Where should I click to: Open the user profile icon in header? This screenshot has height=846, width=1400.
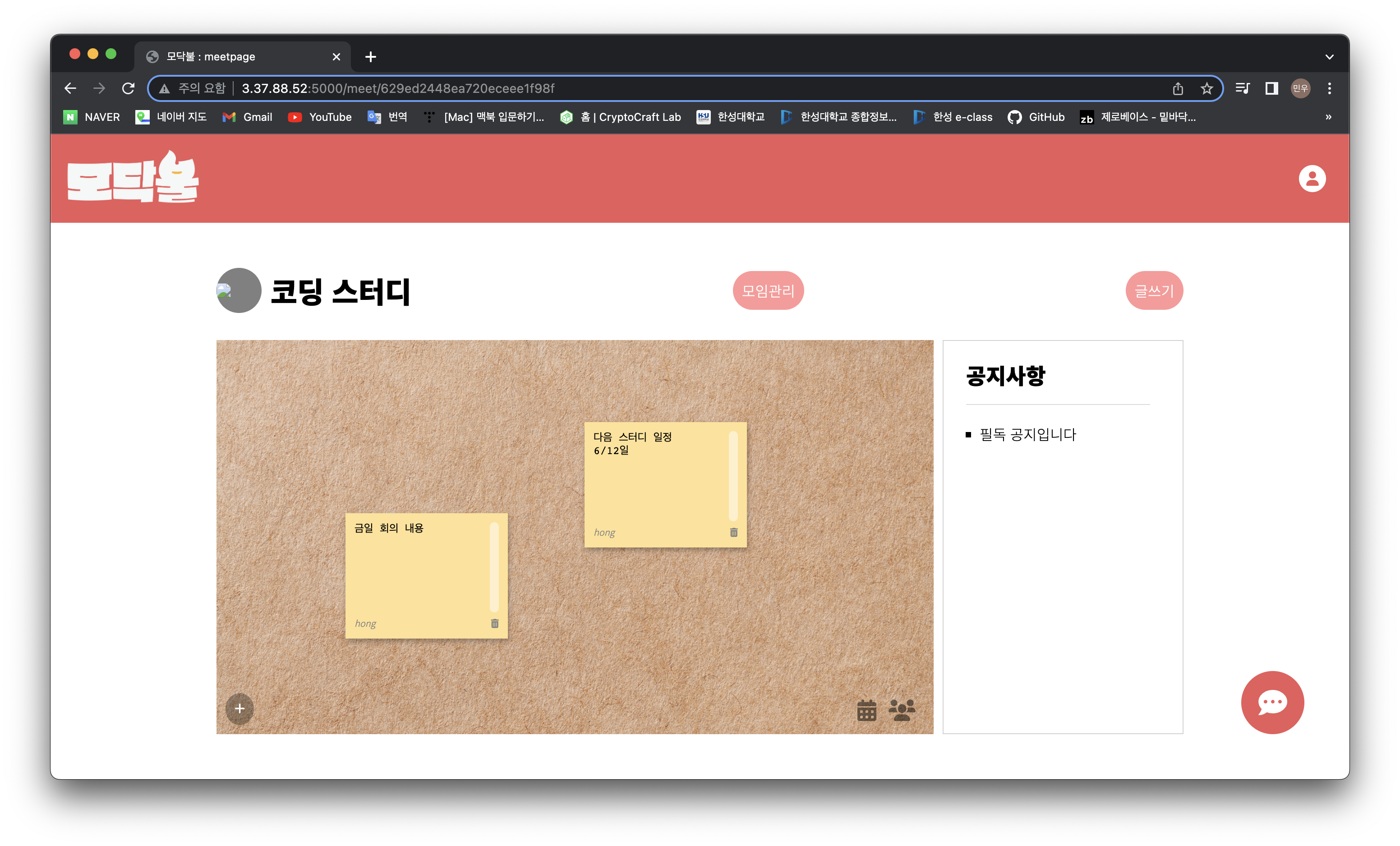click(x=1312, y=179)
